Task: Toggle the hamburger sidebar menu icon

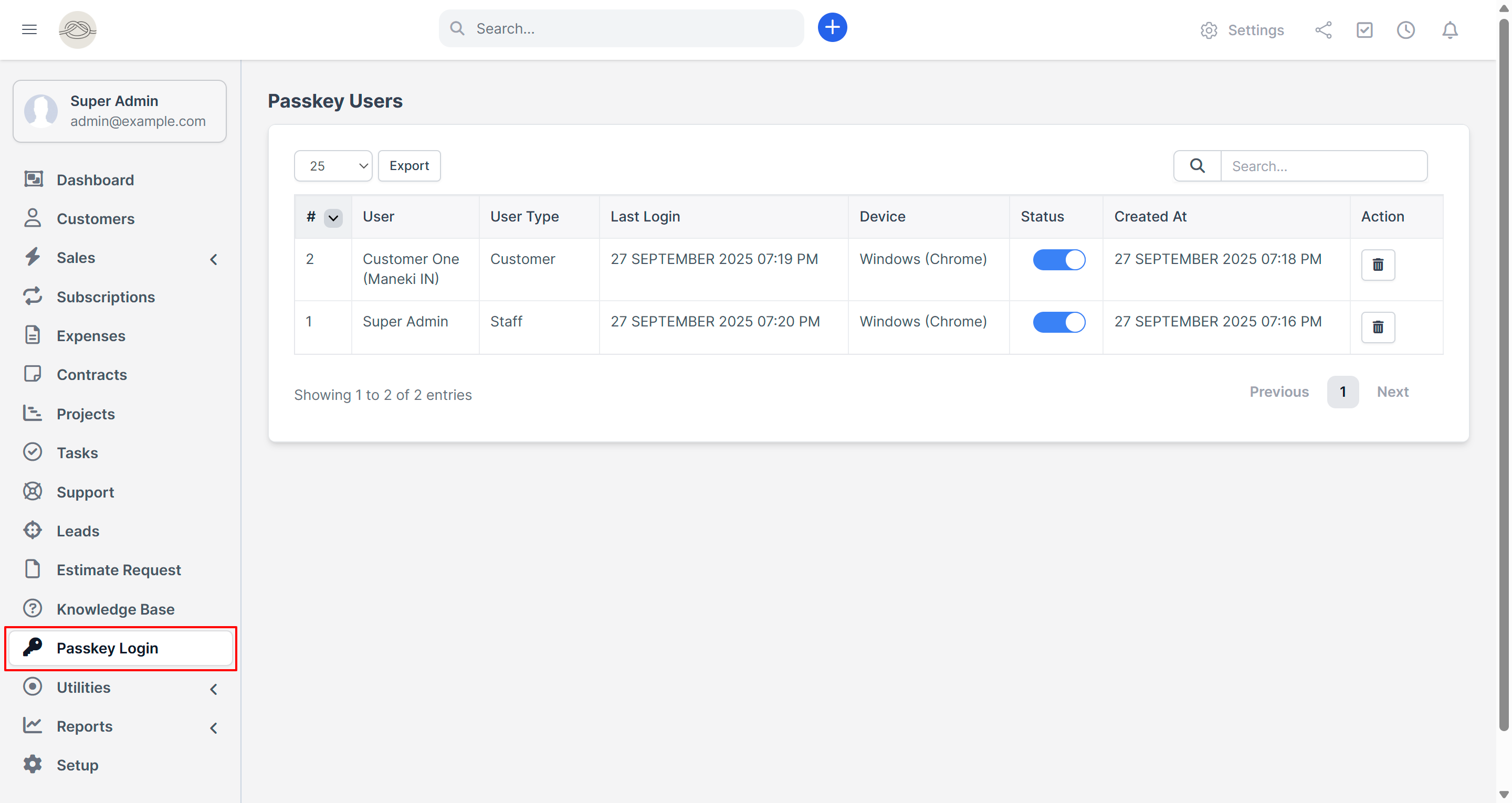Action: click(29, 29)
